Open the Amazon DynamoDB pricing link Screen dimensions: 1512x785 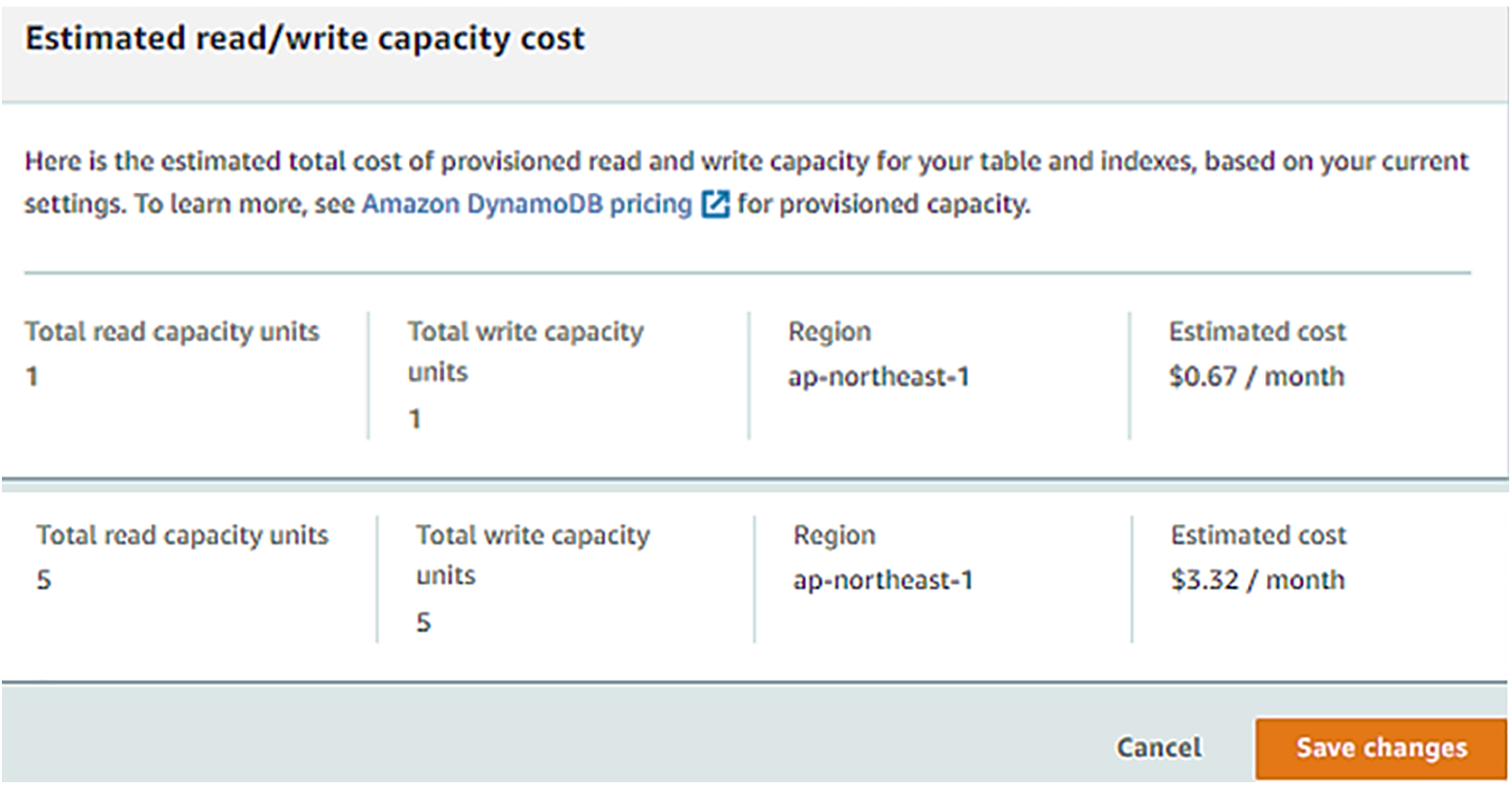click(x=526, y=204)
